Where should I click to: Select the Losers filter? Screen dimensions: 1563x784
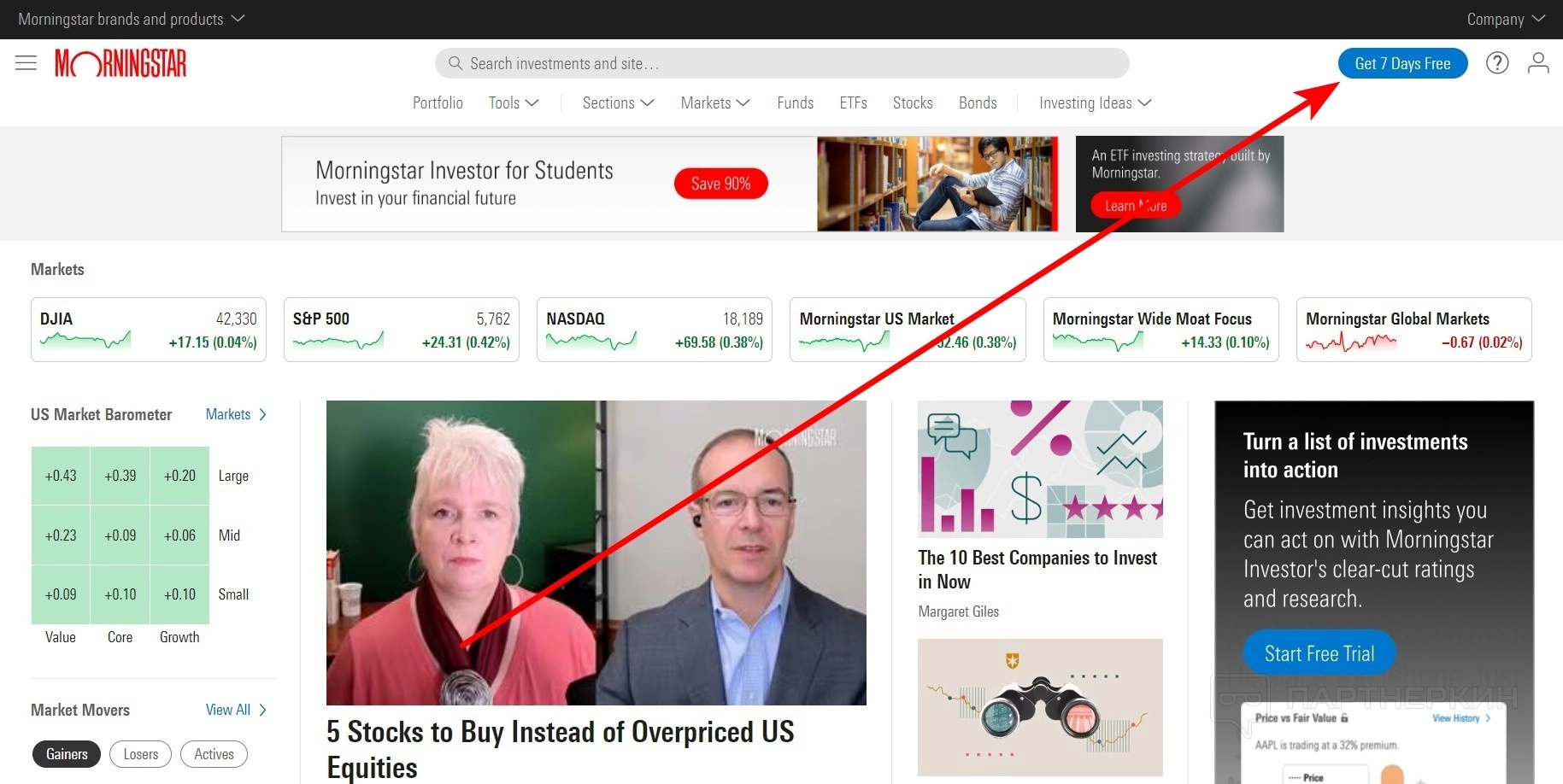(x=140, y=754)
